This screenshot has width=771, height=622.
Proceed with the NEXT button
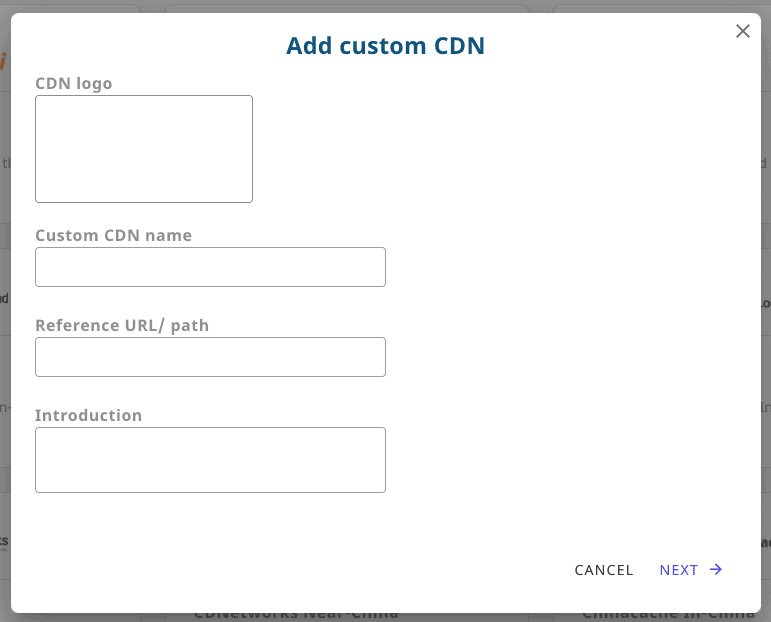[691, 570]
